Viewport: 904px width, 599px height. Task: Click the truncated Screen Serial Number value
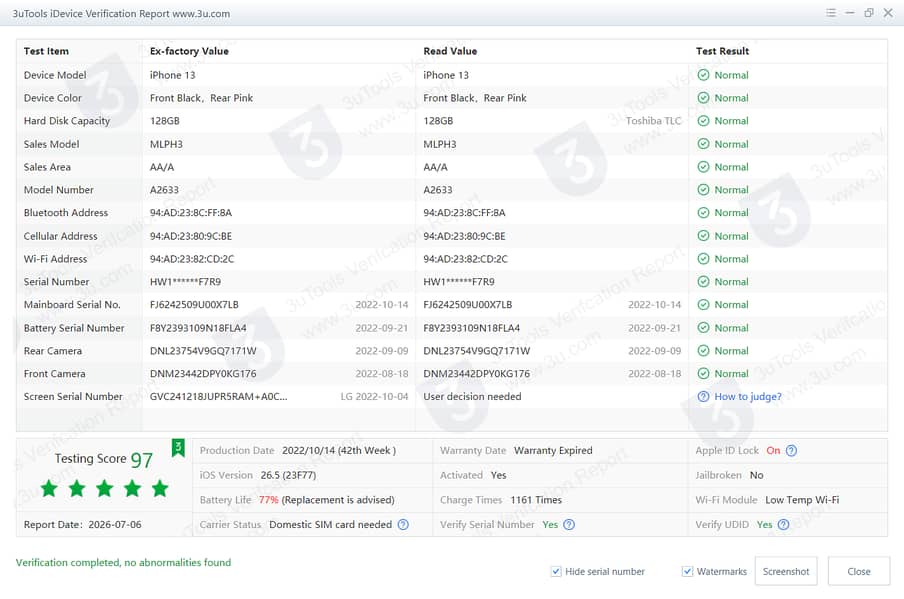click(x=219, y=397)
